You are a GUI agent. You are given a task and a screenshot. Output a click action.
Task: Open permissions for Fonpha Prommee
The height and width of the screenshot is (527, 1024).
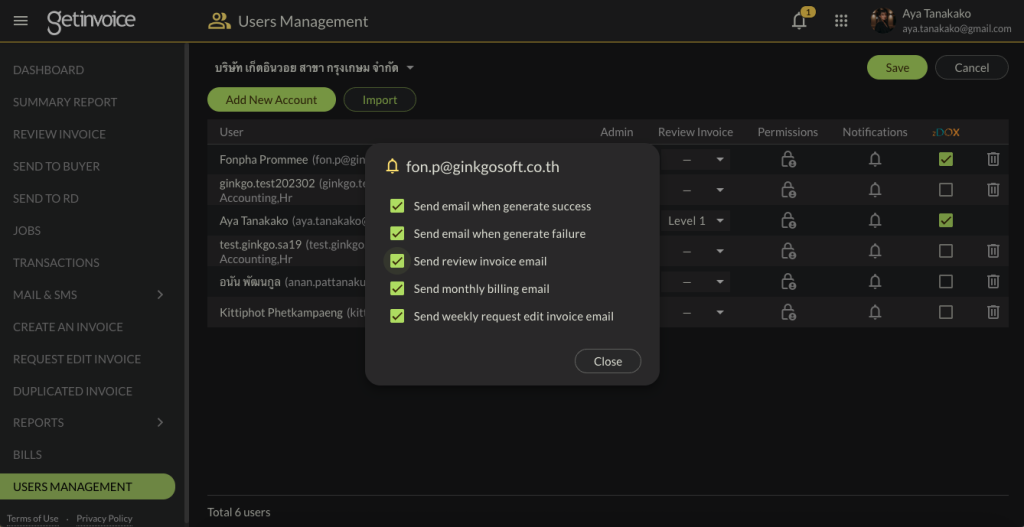(788, 159)
